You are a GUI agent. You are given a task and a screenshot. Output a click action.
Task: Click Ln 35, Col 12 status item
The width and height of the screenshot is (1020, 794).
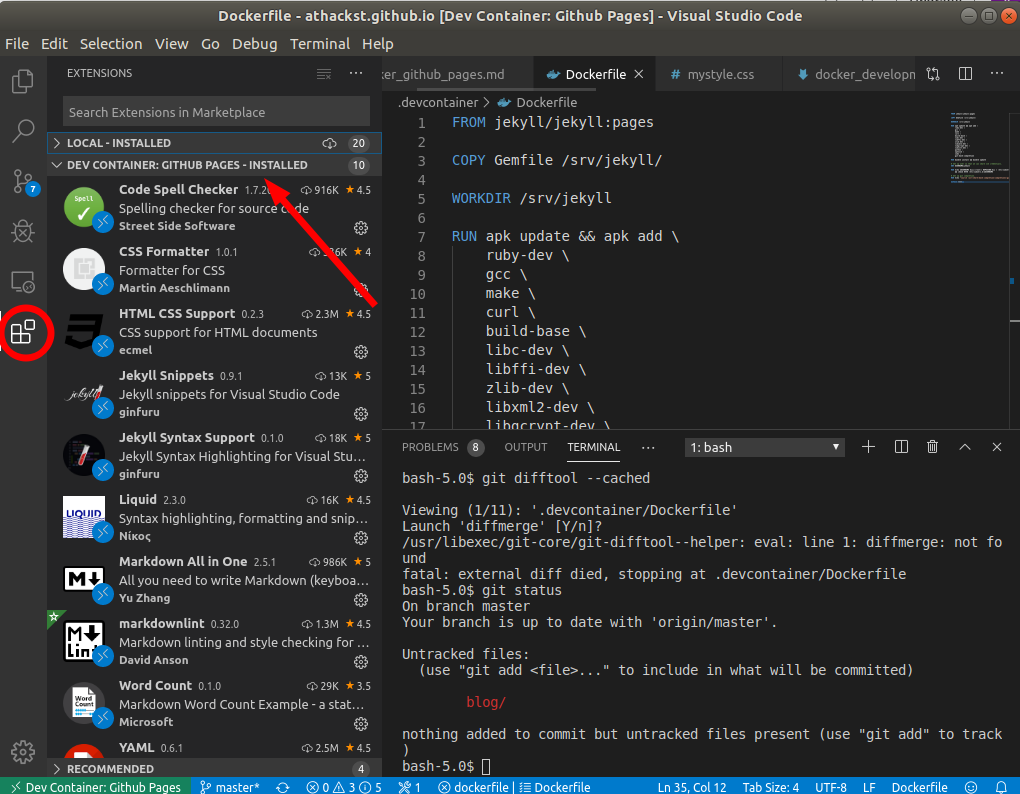691,787
